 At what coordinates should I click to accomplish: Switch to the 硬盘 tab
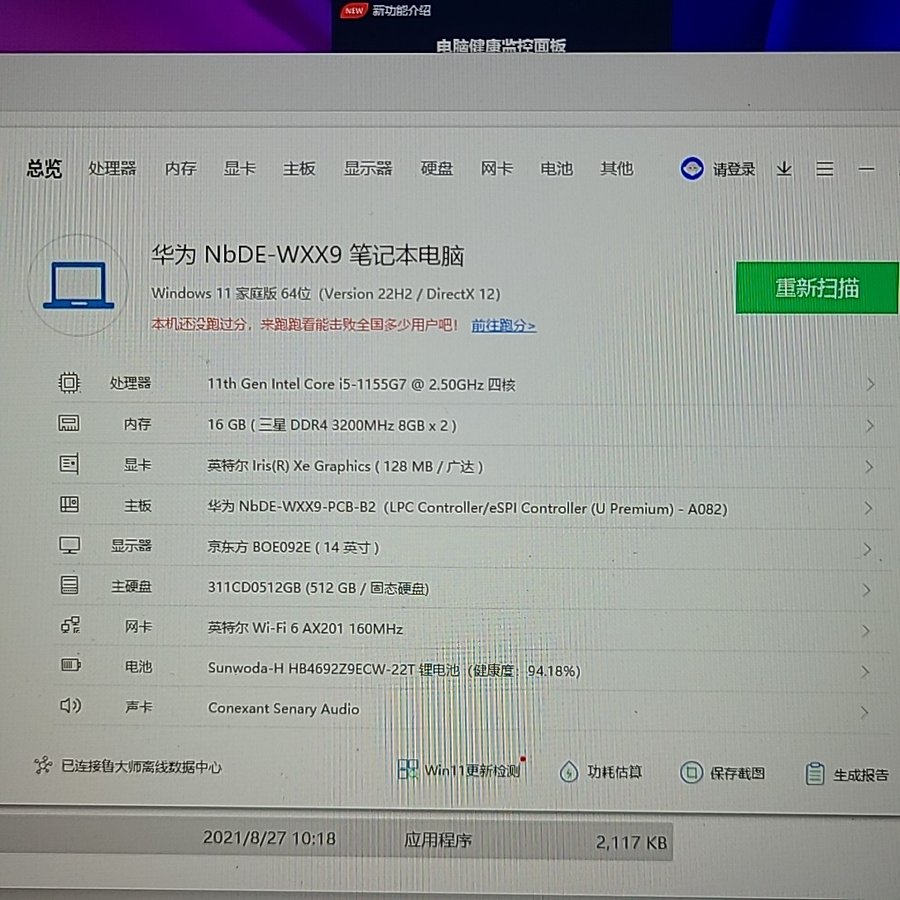click(437, 169)
